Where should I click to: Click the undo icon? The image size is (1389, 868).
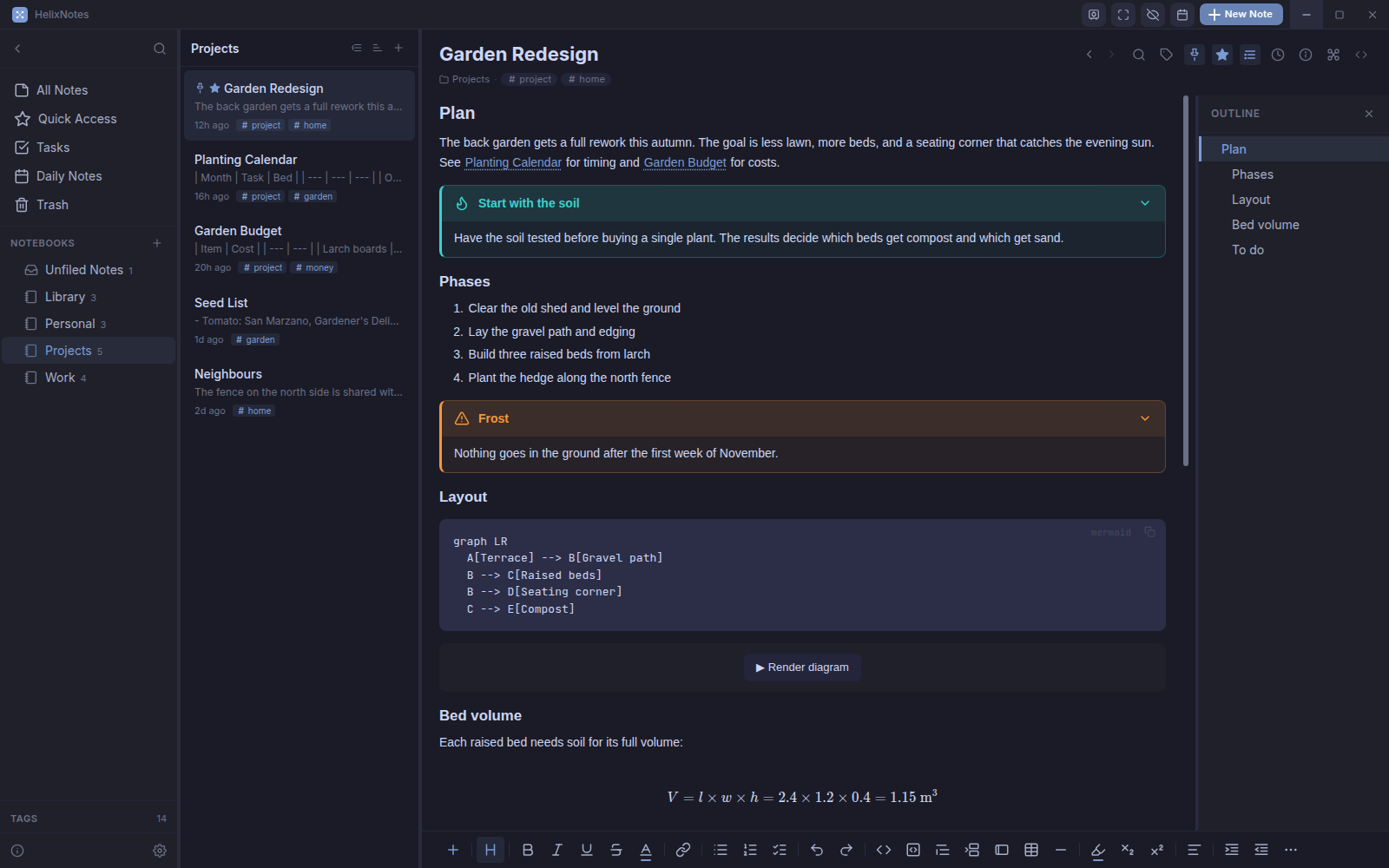coord(817,850)
